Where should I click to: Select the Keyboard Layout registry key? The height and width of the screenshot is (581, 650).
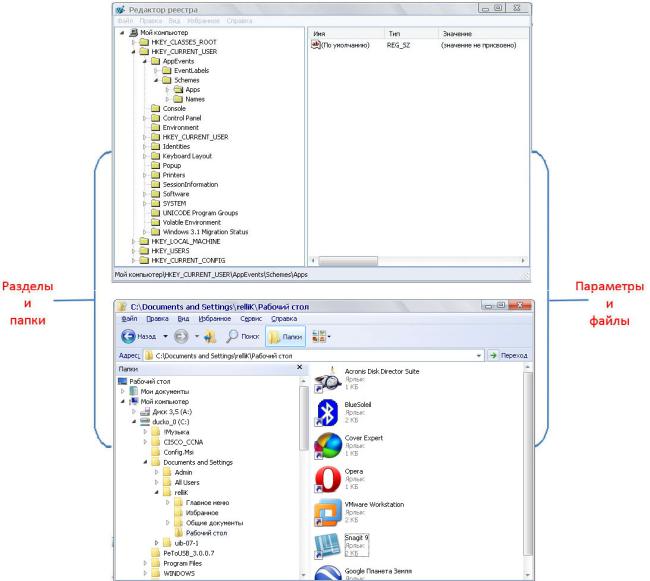tap(187, 156)
